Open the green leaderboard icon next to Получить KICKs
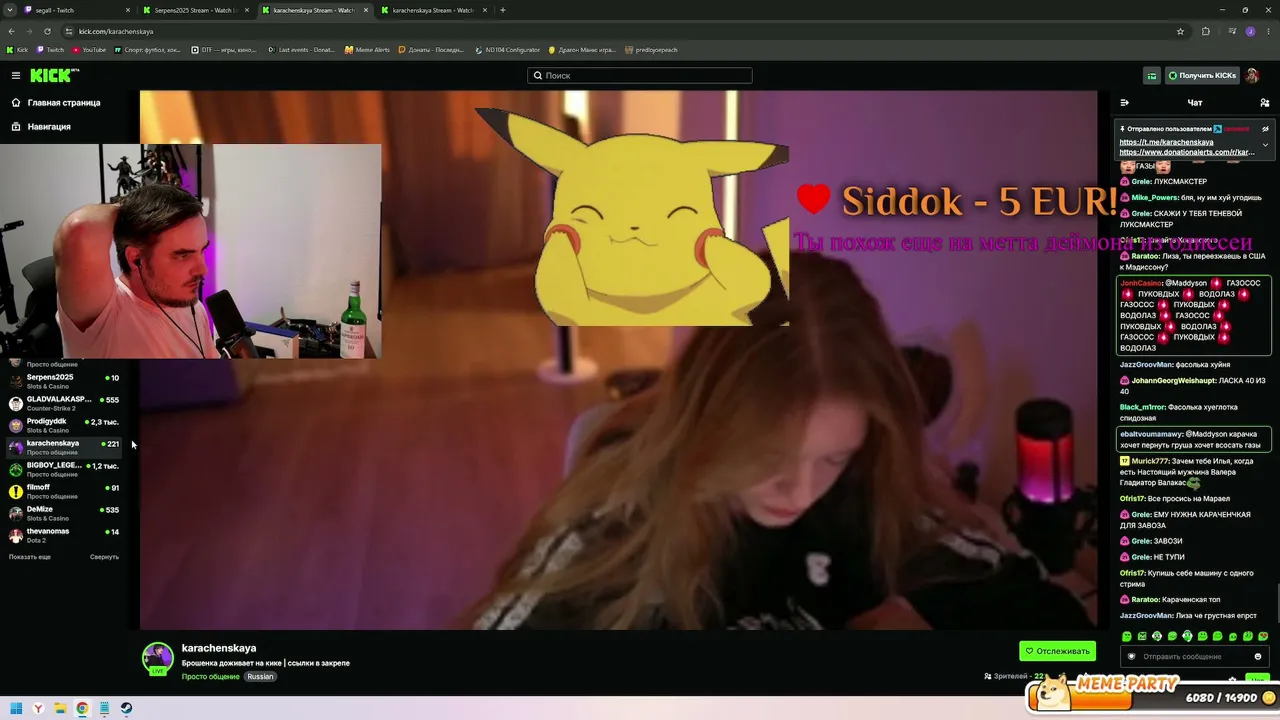 point(1152,75)
